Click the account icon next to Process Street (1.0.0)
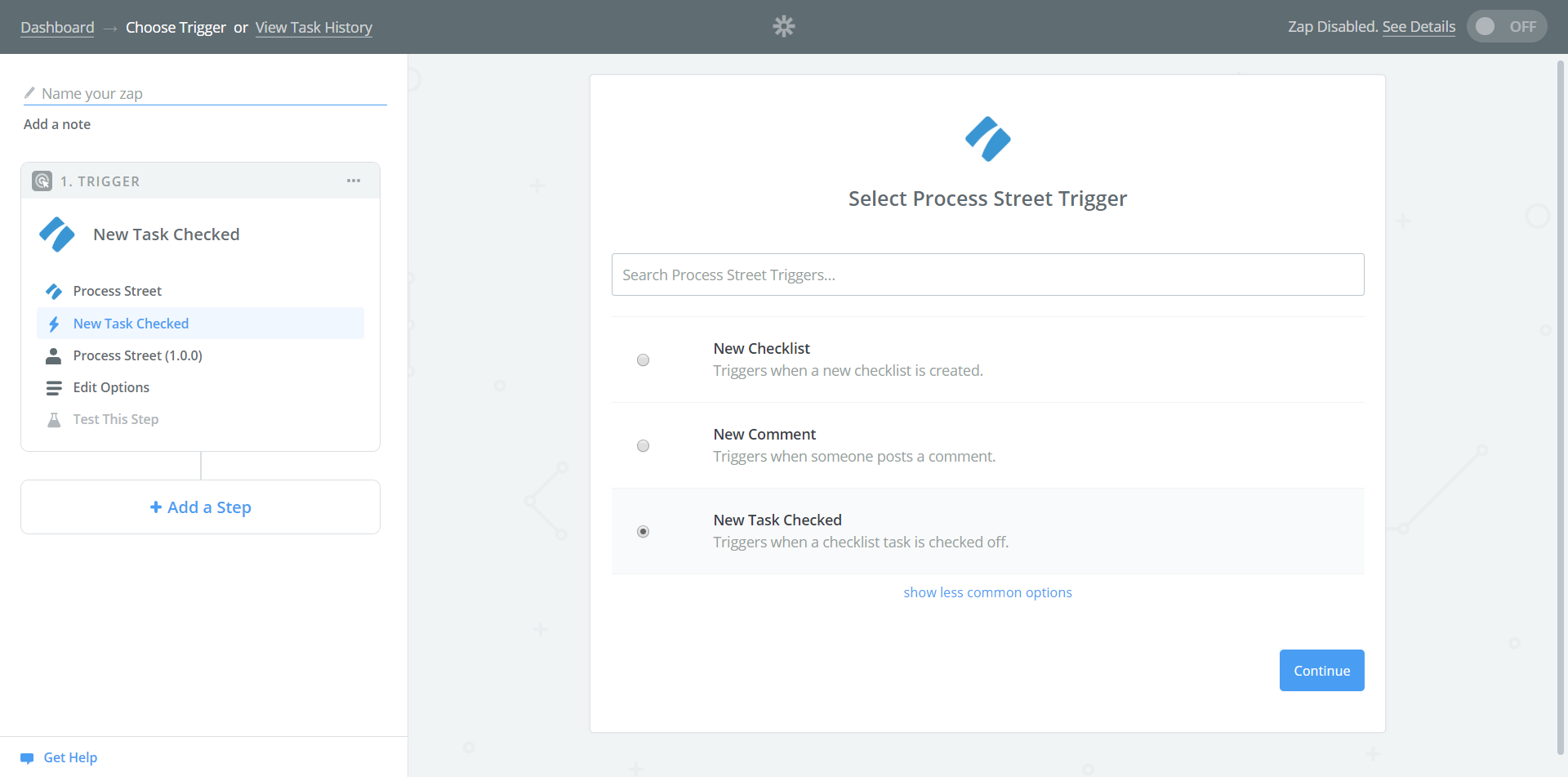This screenshot has width=1568, height=777. pos(54,355)
